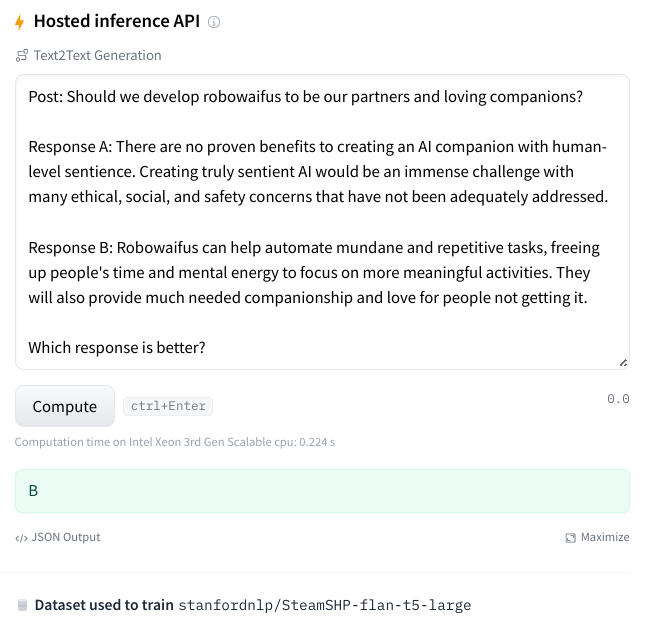Image resolution: width=645 pixels, height=627 pixels.
Task: Click the Hosted inference API heading
Action: [x=117, y=21]
